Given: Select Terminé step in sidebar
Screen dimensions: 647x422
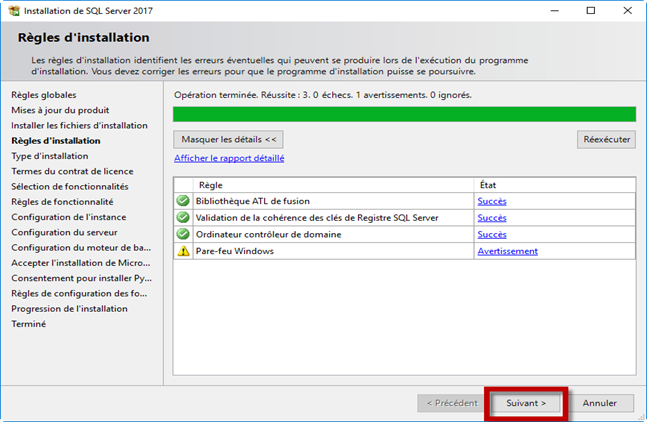Looking at the screenshot, I should click(x=28, y=324).
